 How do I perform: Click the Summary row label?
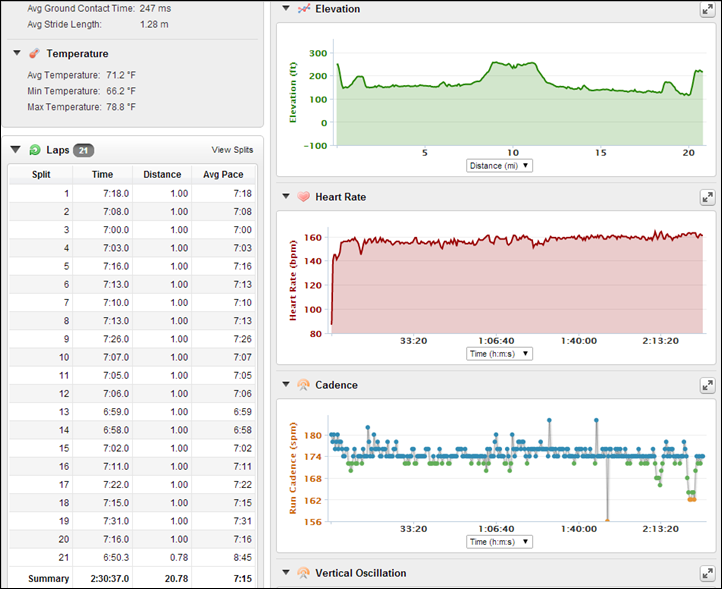48,578
